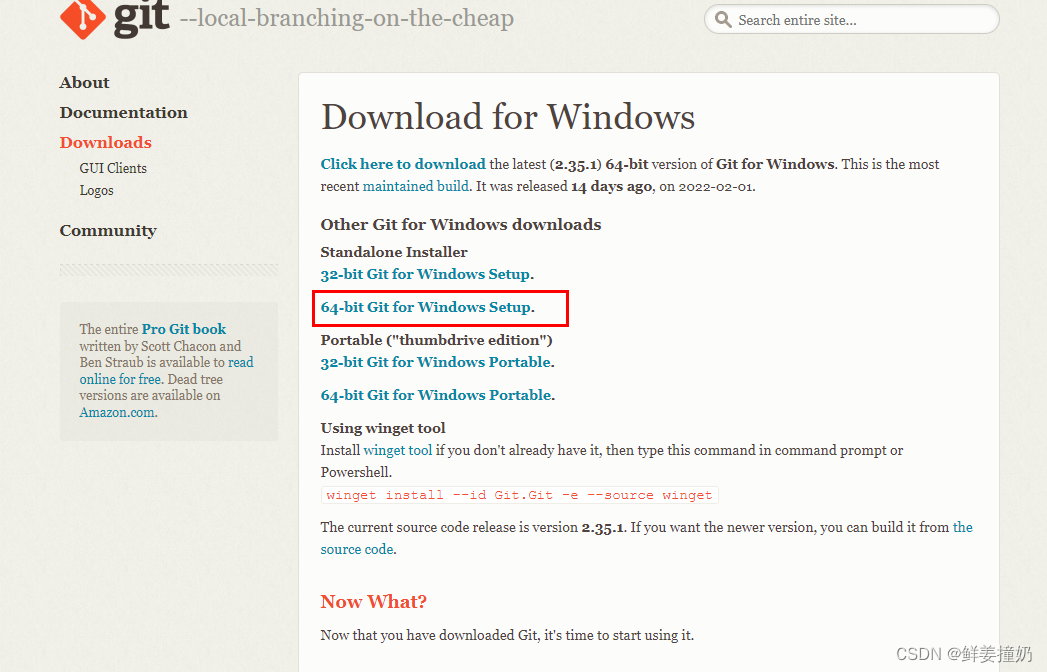Click 'Other Git for Windows downloads' heading
Image resolution: width=1047 pixels, height=672 pixels.
click(461, 224)
